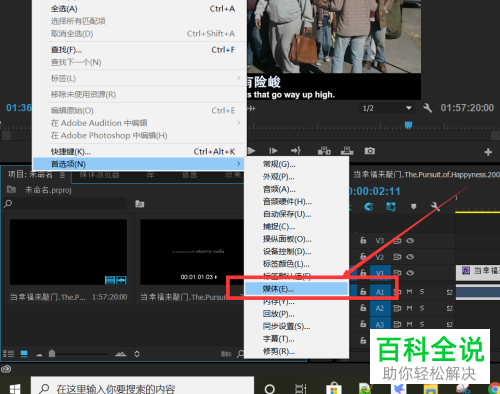The height and width of the screenshot is (394, 500).
Task: Click the Add Marker icon in timeline
Action: (x=413, y=207)
